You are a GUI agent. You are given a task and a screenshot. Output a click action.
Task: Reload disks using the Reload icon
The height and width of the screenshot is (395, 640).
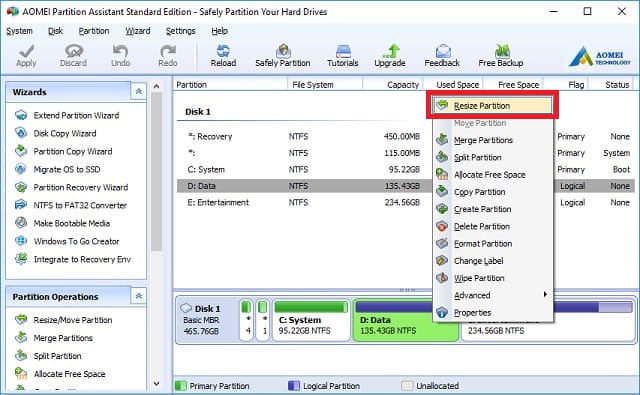click(223, 51)
